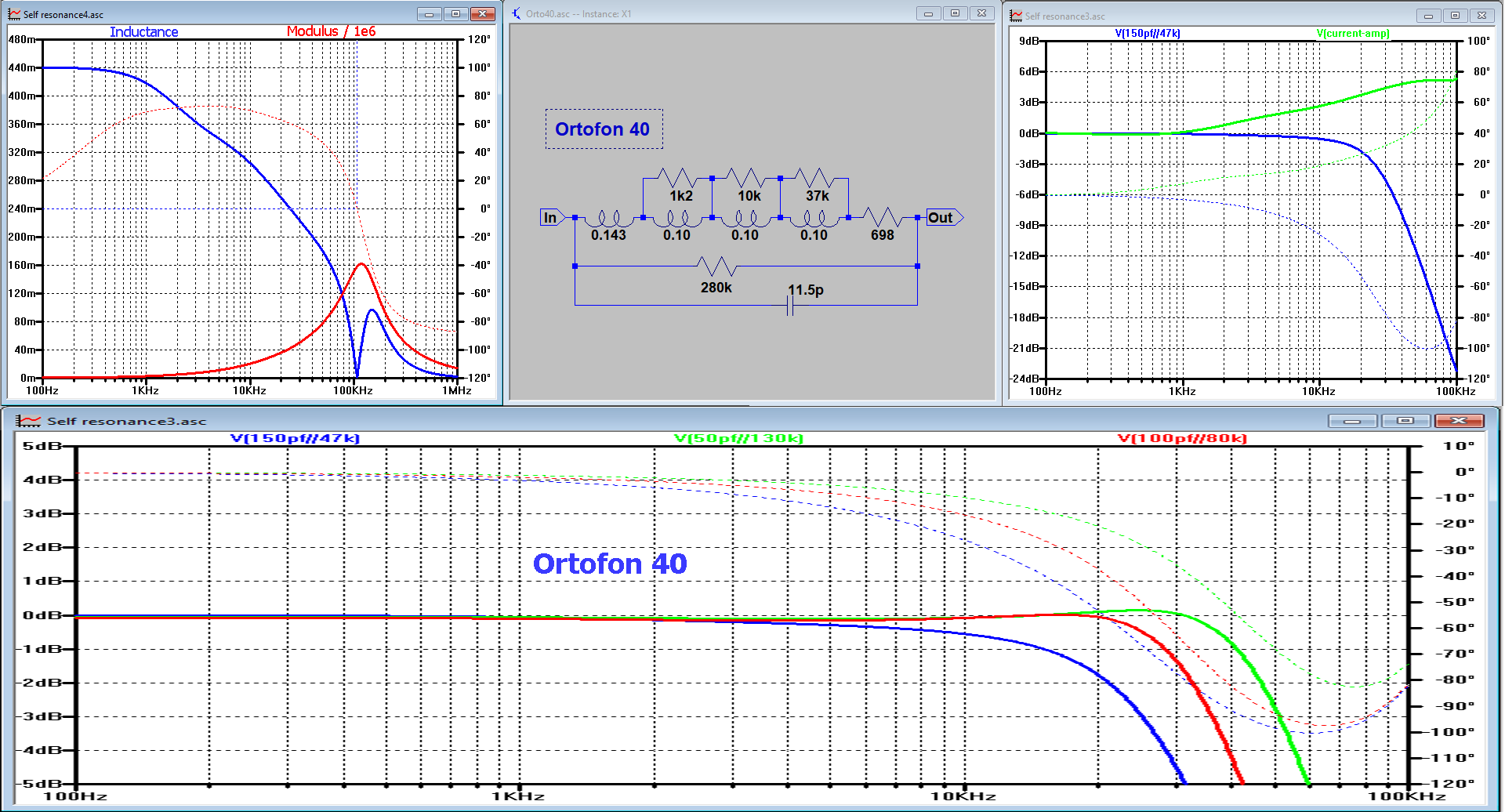1505x812 pixels.
Task: Click the 9dB axis label in the top-right plot
Action: click(1028, 41)
